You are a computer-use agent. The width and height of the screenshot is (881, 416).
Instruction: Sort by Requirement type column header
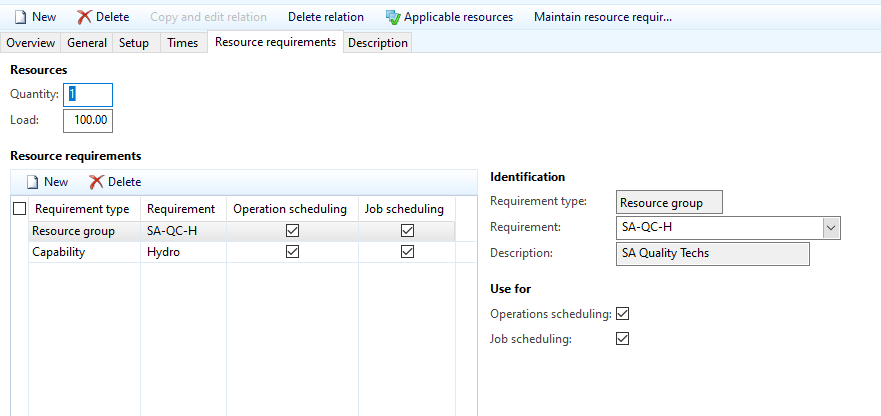pyautogui.click(x=84, y=209)
